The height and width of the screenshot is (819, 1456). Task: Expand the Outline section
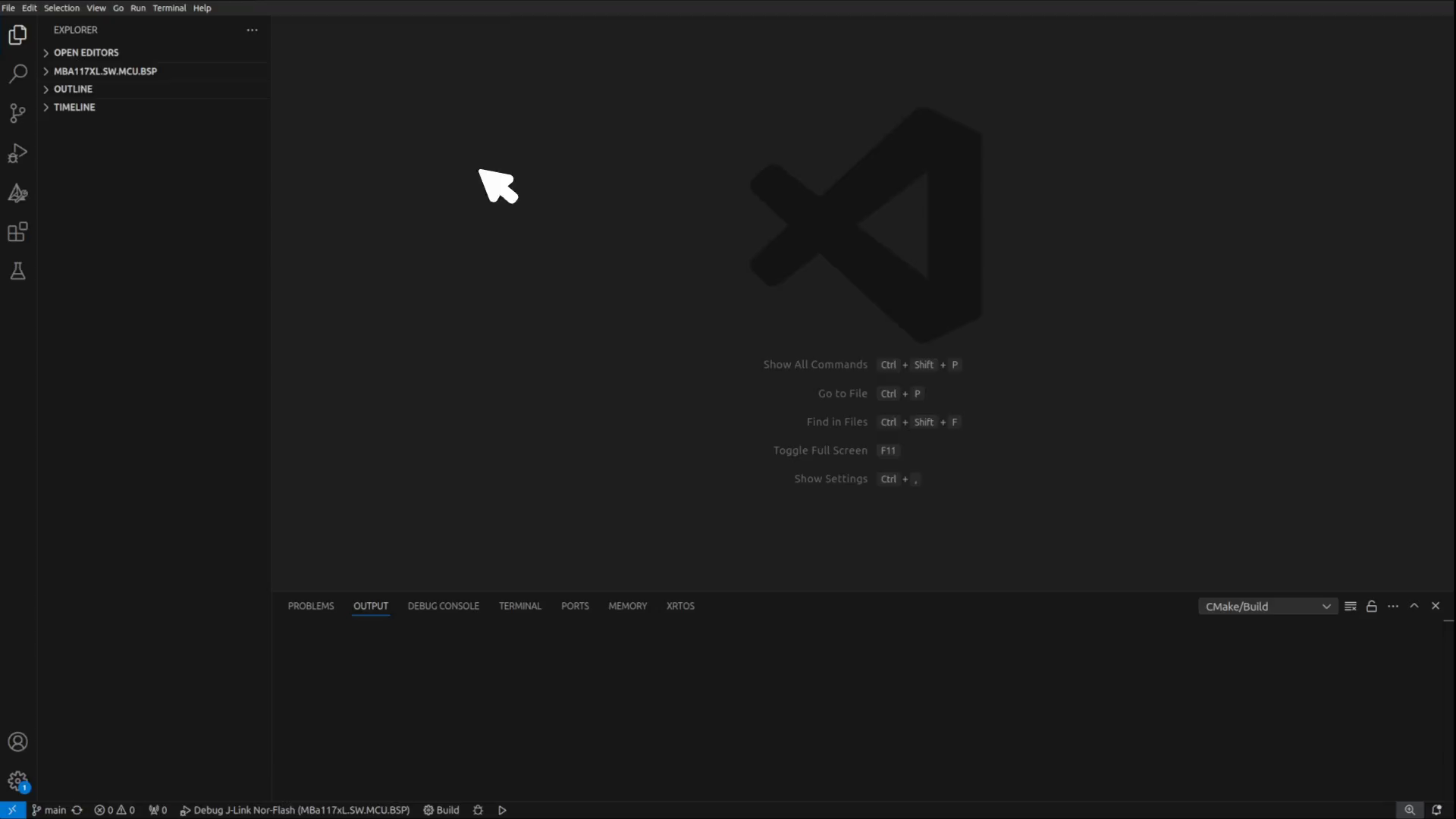pyautogui.click(x=155, y=89)
